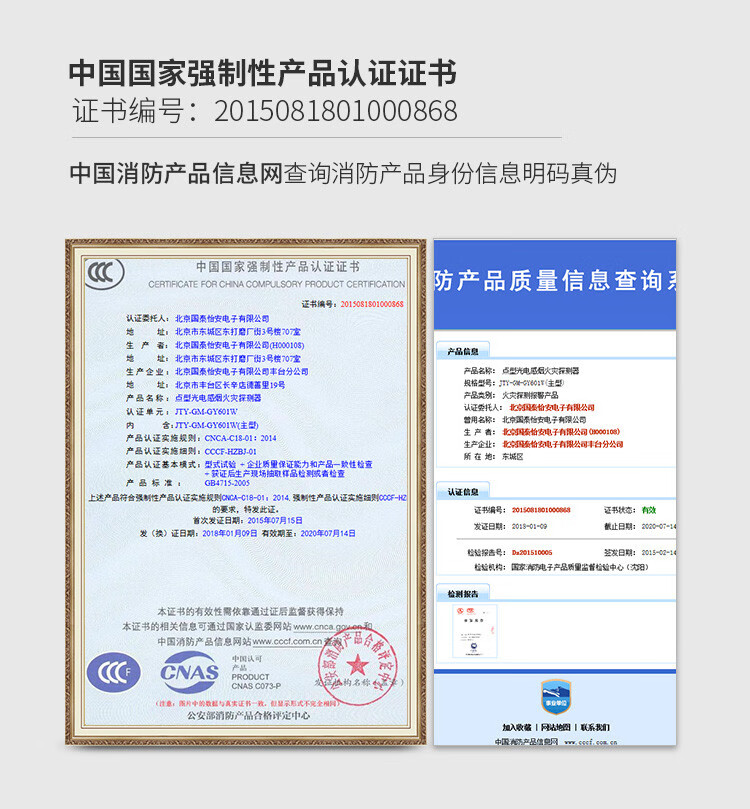Click red 认证委托人 company name on website
The image size is (750, 809).
click(552, 408)
